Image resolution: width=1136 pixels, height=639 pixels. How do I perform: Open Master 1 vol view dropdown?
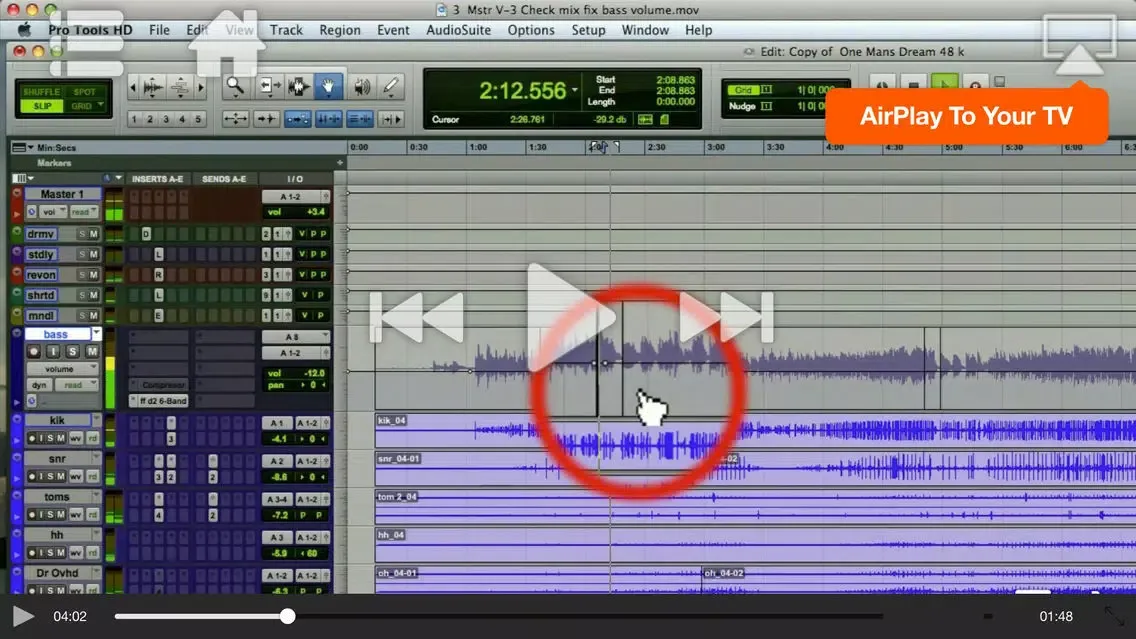point(53,212)
